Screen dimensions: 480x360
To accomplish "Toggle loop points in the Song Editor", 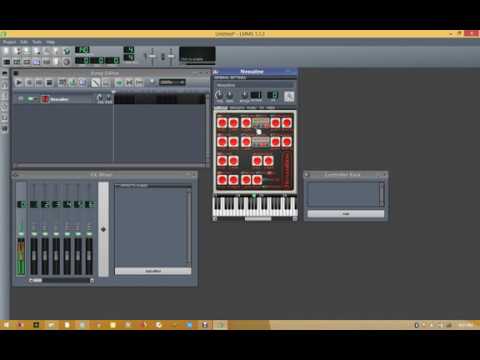I will point(129,83).
